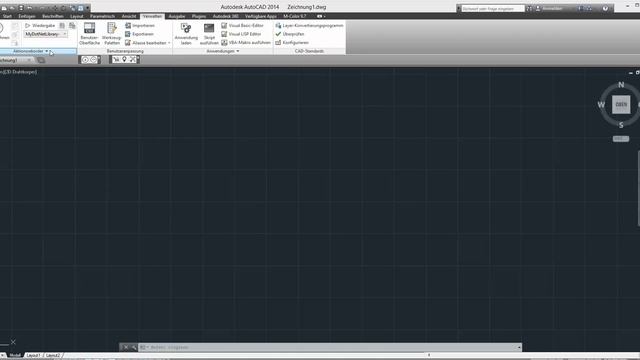Click the OBEN face of the ViewCube
Viewport: 640px width, 360px height.
click(x=621, y=104)
